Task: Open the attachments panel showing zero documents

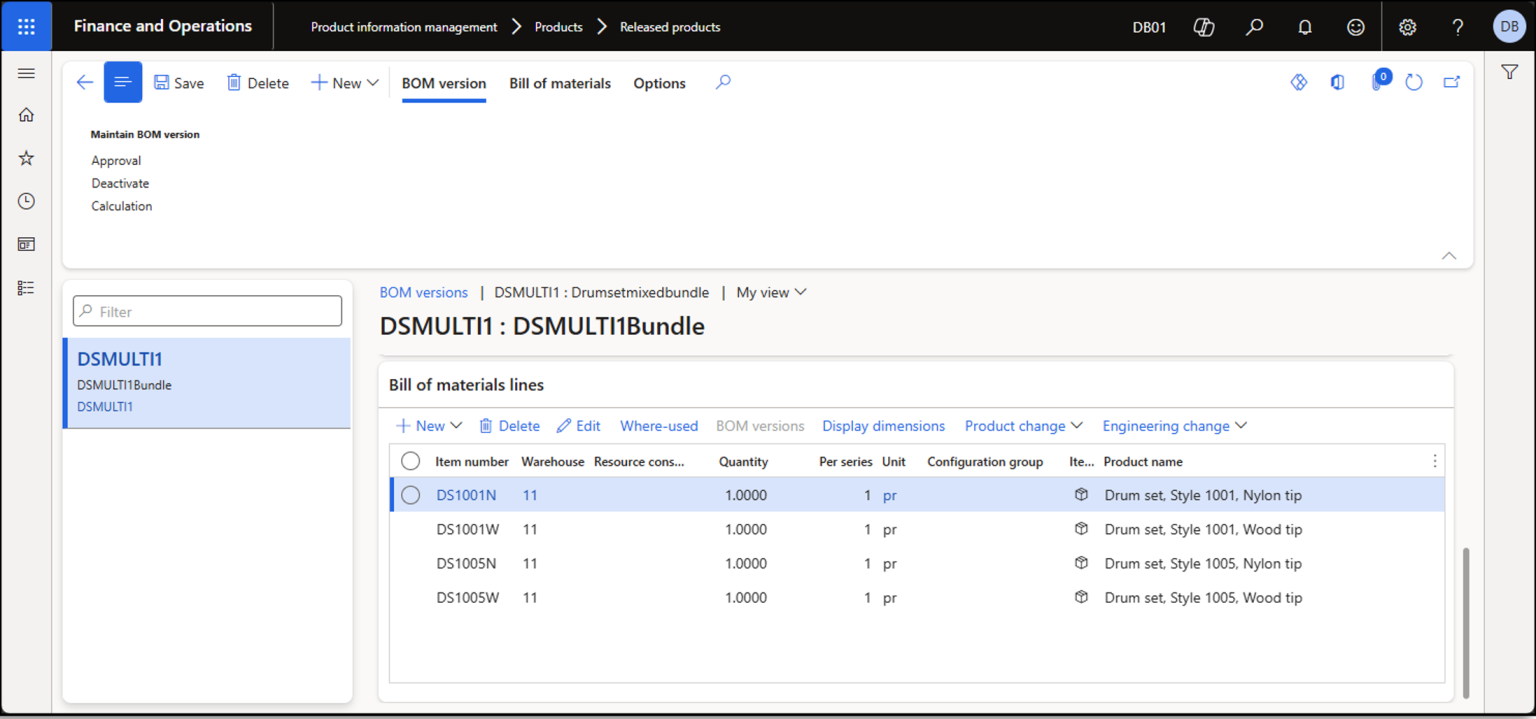Action: coord(1377,82)
